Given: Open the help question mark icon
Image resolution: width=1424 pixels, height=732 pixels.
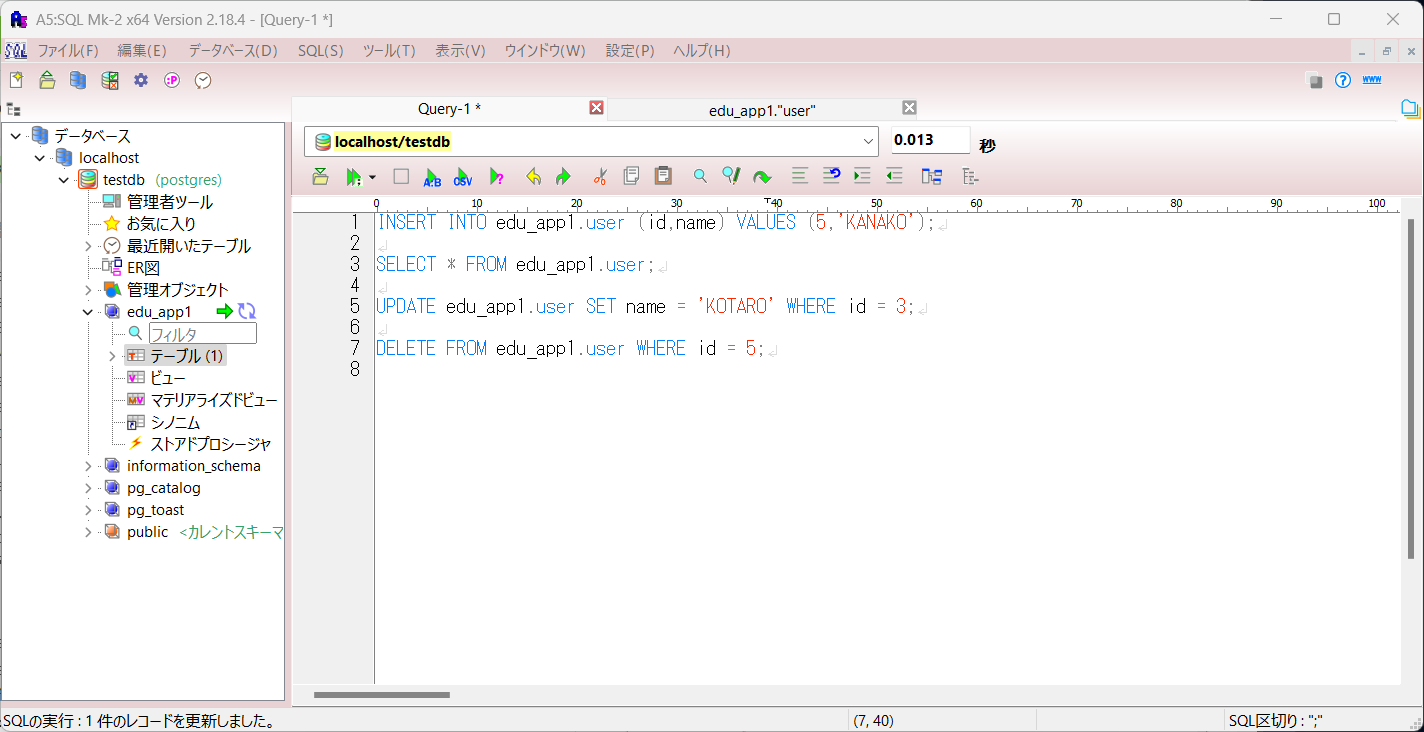Looking at the screenshot, I should coord(1343,80).
